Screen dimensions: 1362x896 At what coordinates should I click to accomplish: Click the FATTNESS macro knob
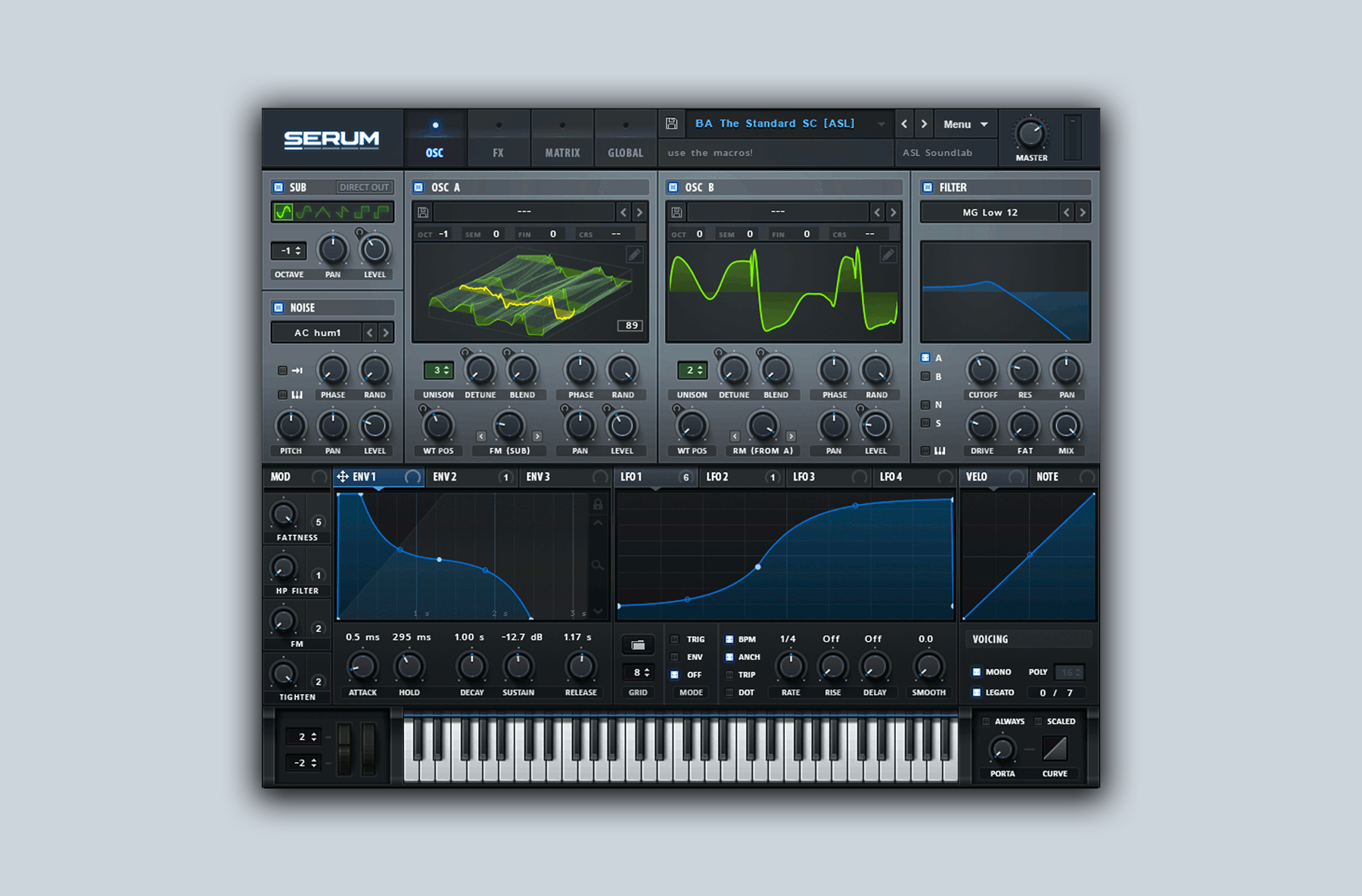coord(284,515)
